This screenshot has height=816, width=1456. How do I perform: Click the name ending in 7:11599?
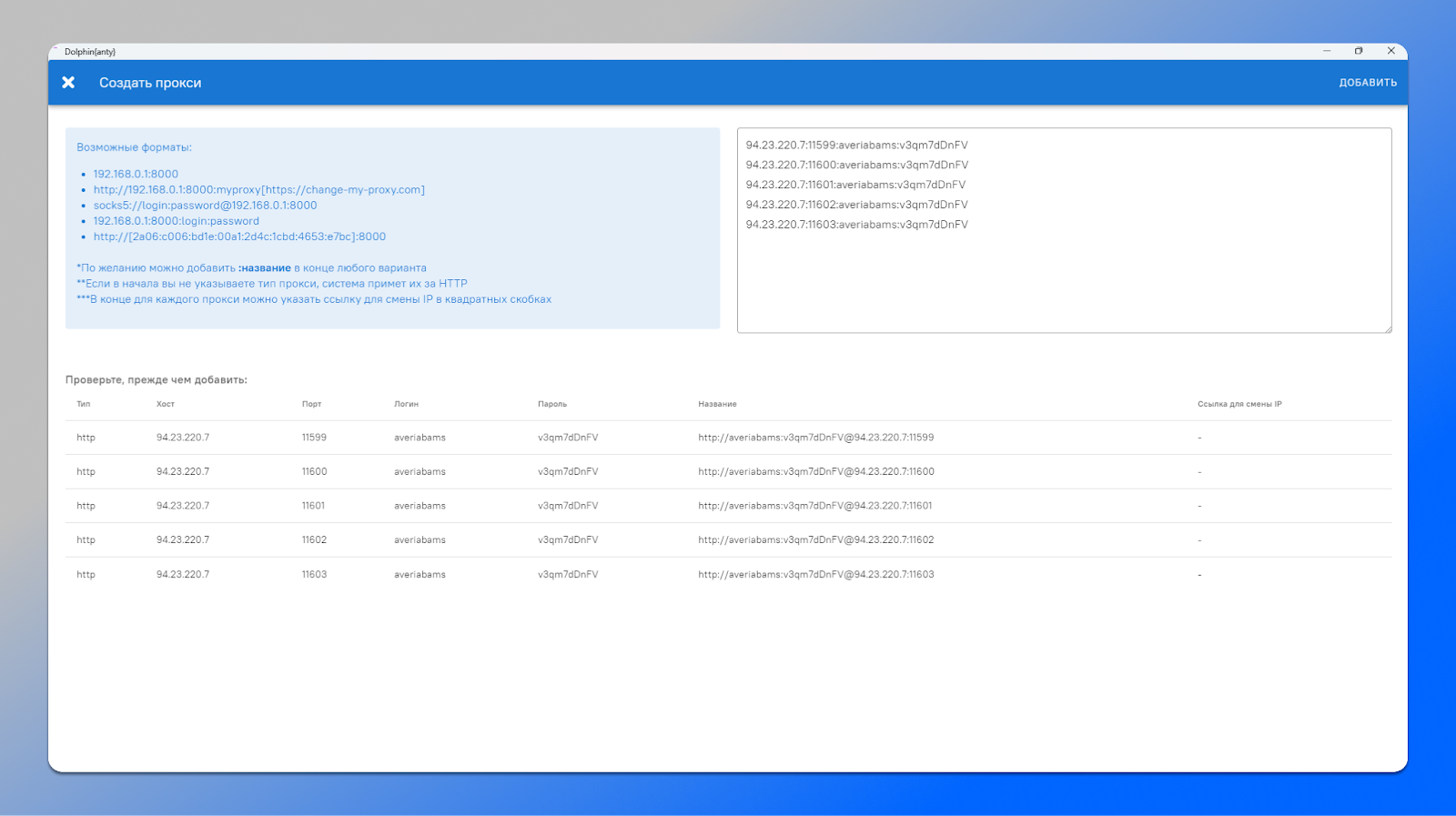click(x=816, y=438)
